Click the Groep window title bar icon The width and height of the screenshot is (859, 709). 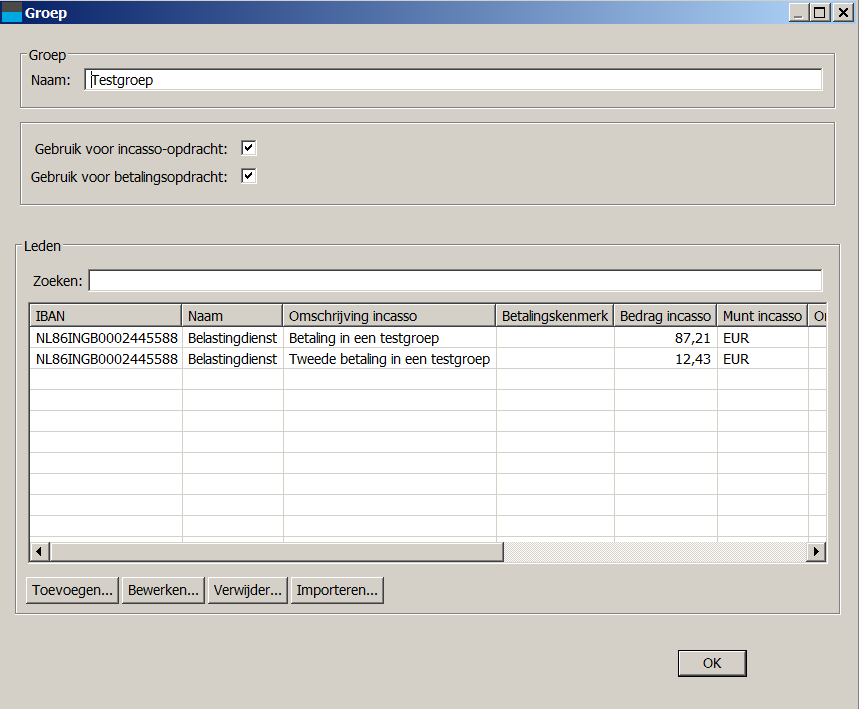[x=12, y=13]
